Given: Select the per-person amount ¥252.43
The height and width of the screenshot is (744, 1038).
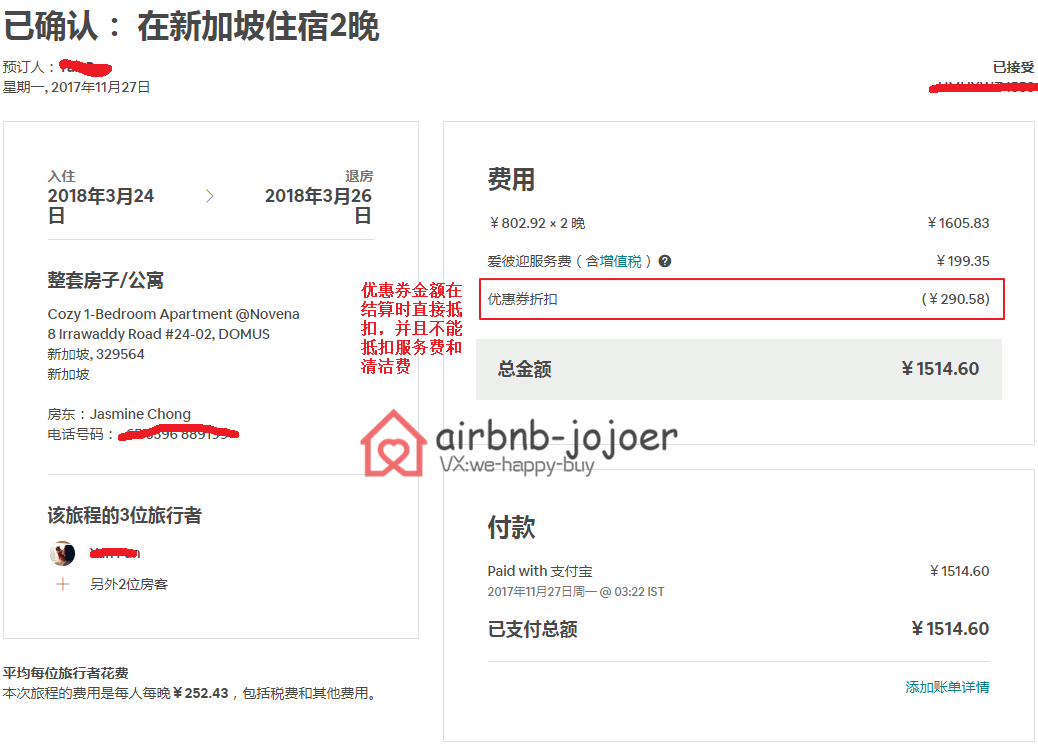Looking at the screenshot, I should tap(201, 693).
